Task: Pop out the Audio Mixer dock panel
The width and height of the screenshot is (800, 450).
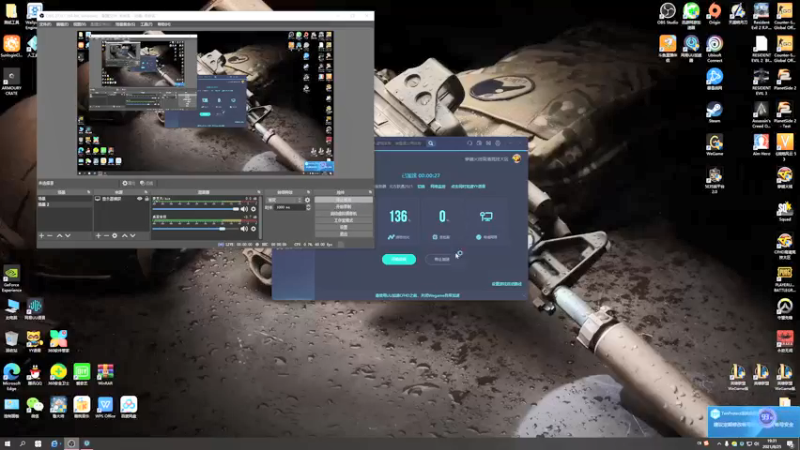Action: [259, 192]
